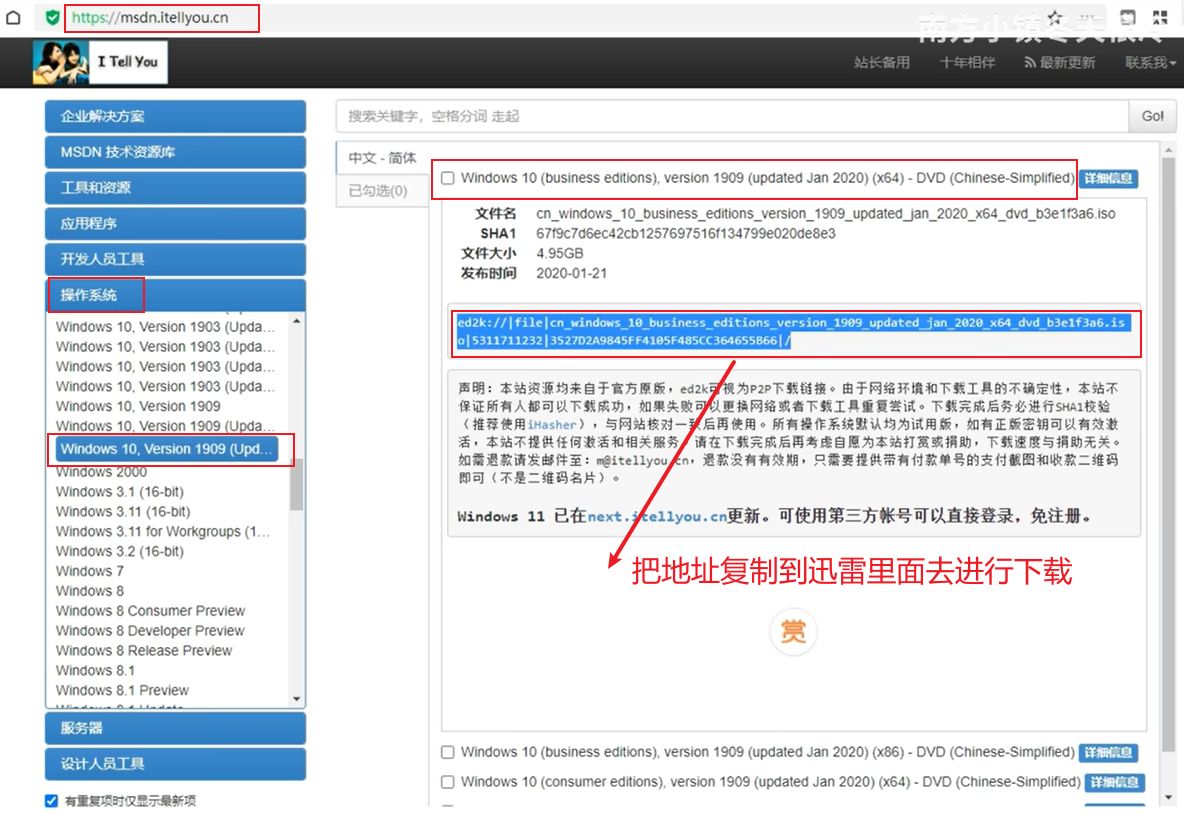Expand the 服务器 category panel
The height and width of the screenshot is (813, 1184).
pos(175,728)
